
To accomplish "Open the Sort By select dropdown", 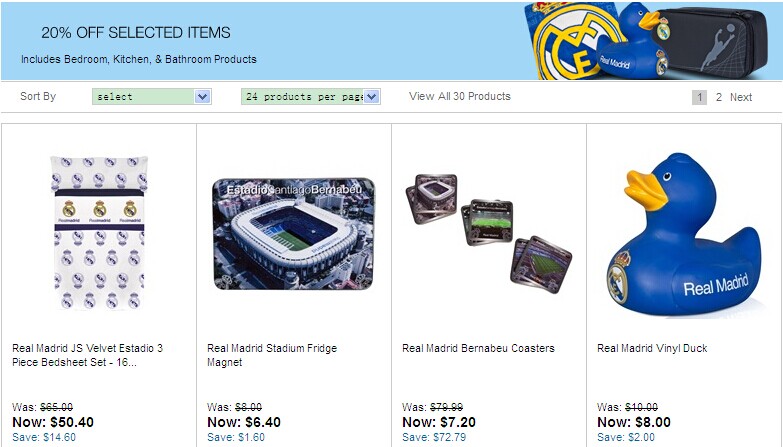I will point(151,97).
